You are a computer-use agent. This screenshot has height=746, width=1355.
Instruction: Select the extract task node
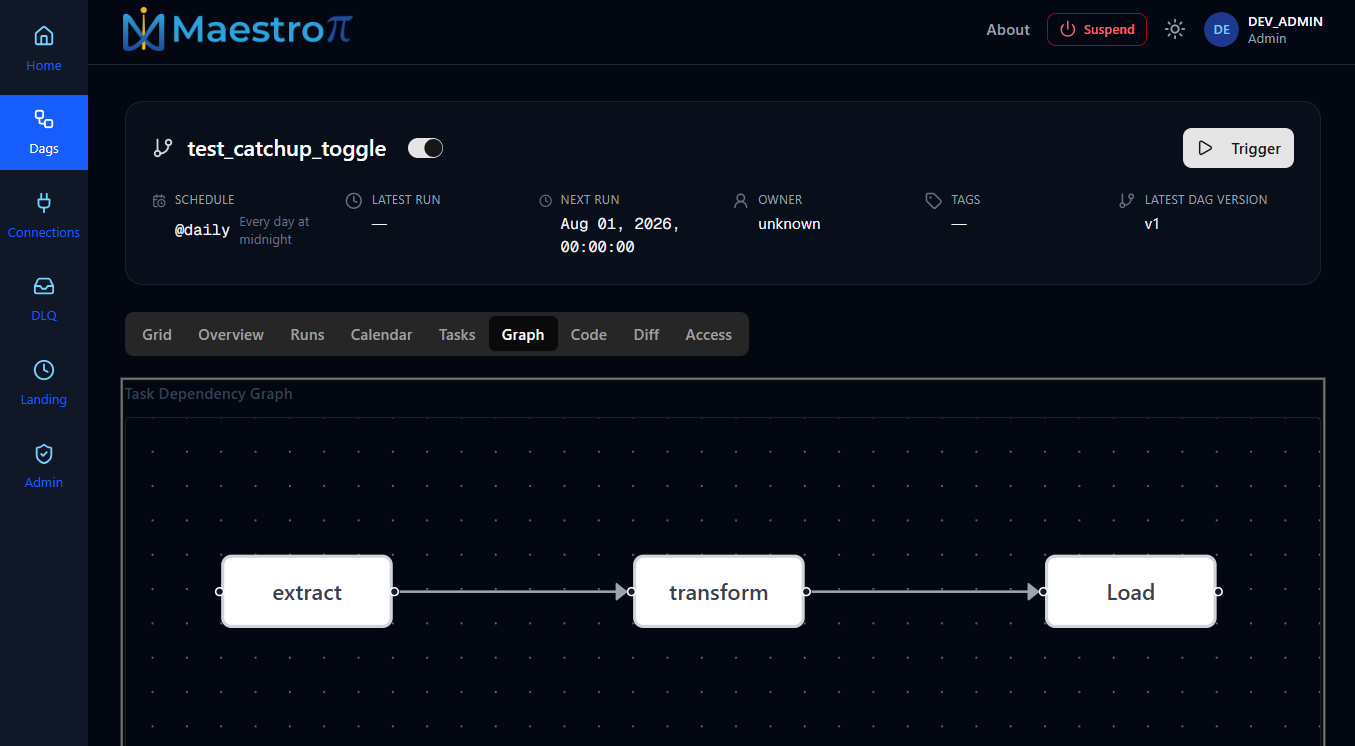(307, 591)
